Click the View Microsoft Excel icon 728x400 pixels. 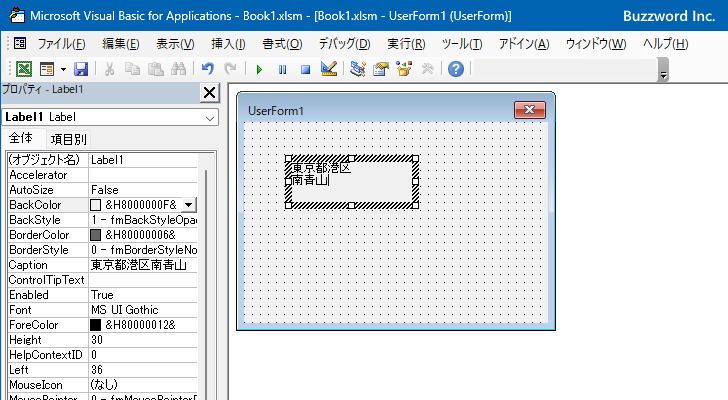(x=24, y=69)
